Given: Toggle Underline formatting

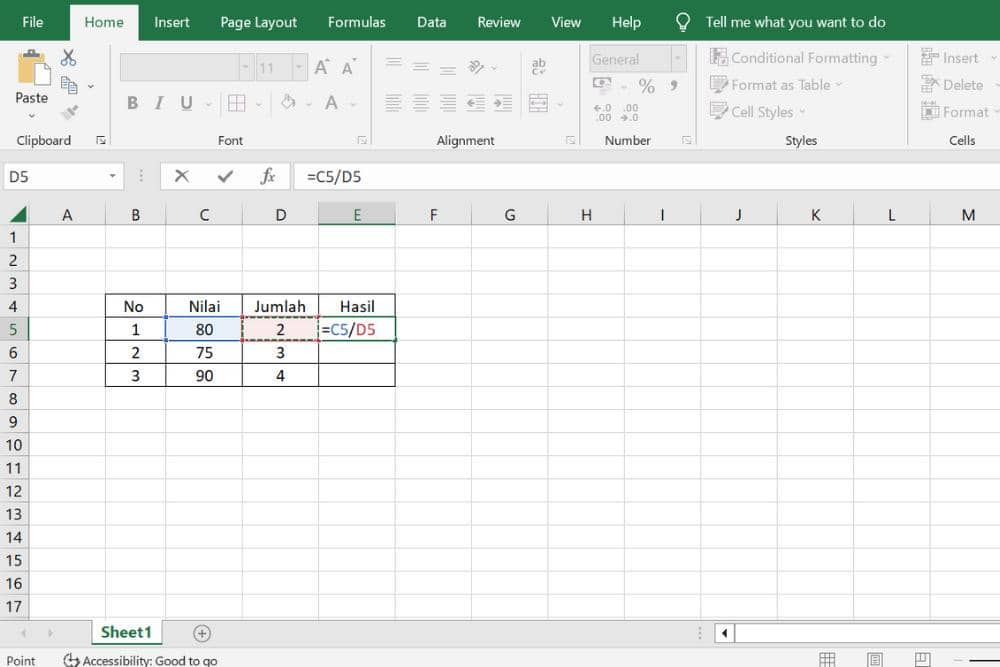Looking at the screenshot, I should pos(185,103).
